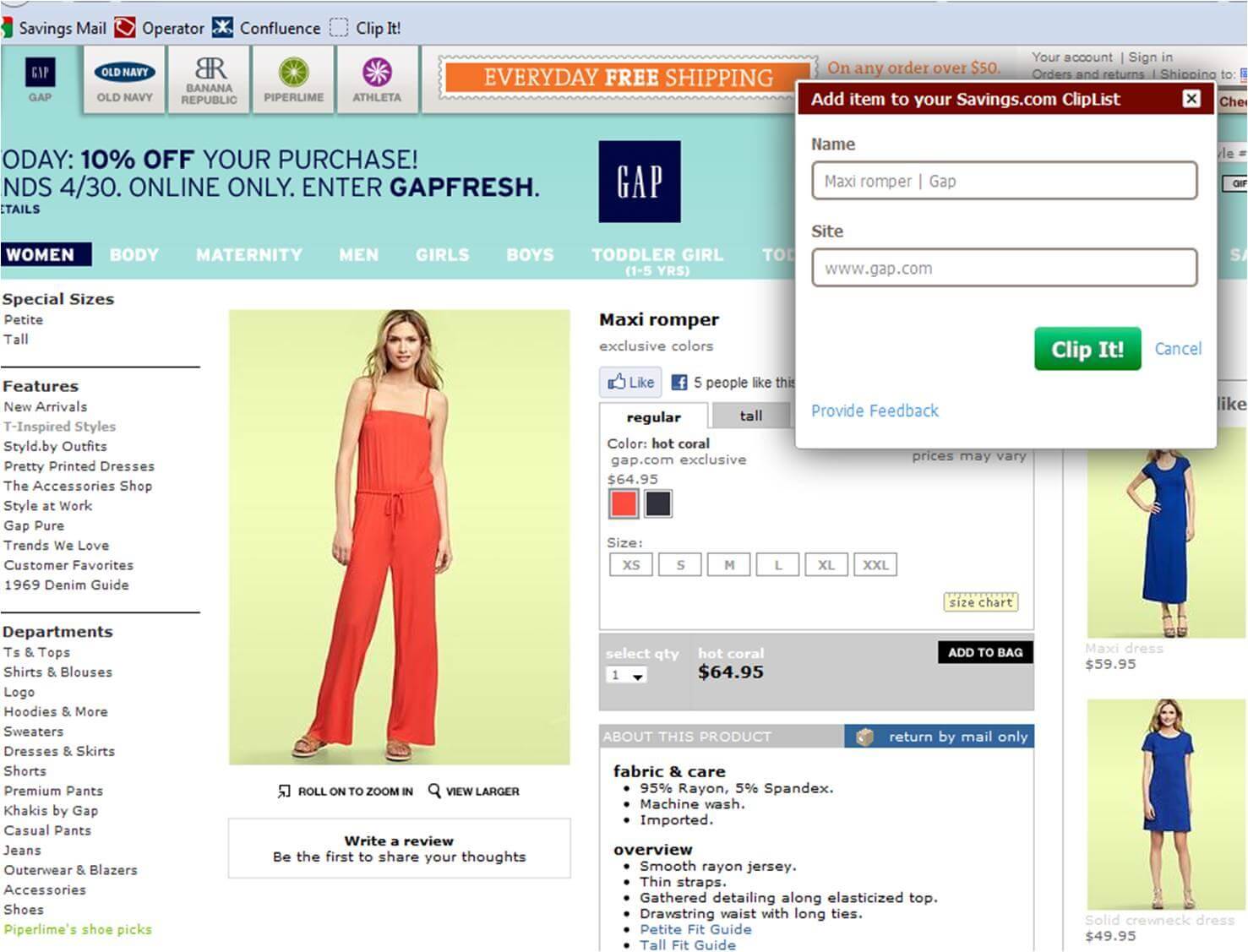Select the Gap brand tab

(41, 79)
